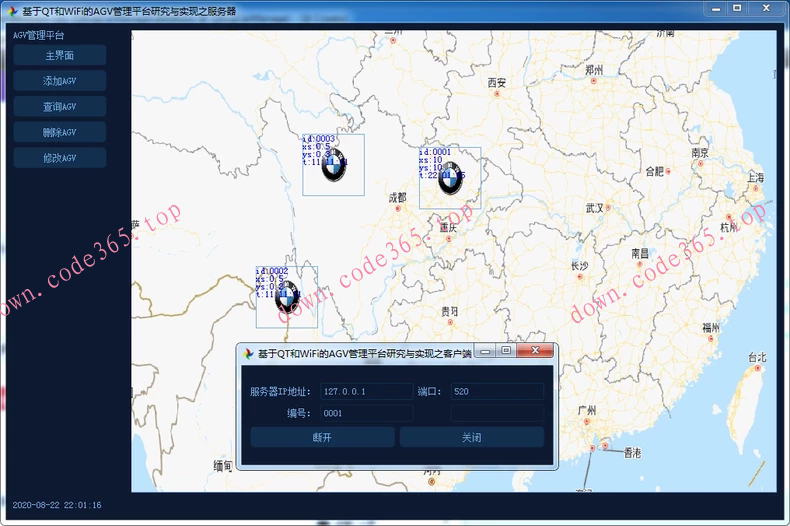
Task: Click the AGV 0003 BMW logo marker
Action: 334,166
